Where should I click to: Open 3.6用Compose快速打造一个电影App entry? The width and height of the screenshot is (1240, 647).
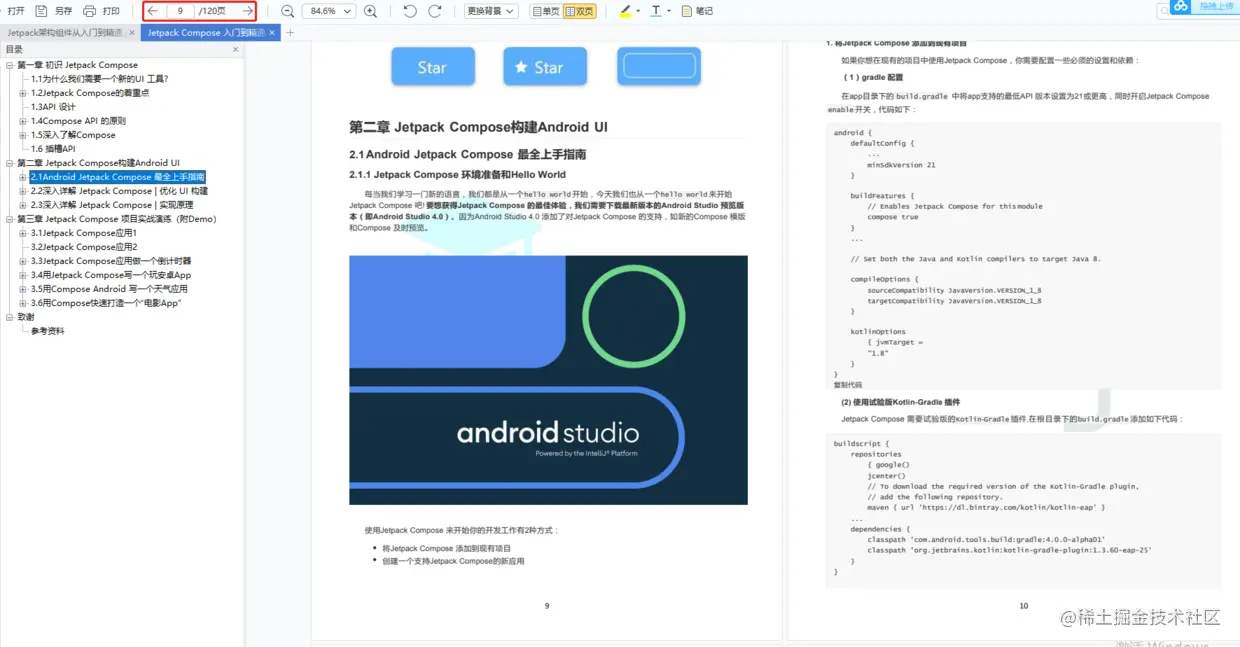click(106, 303)
